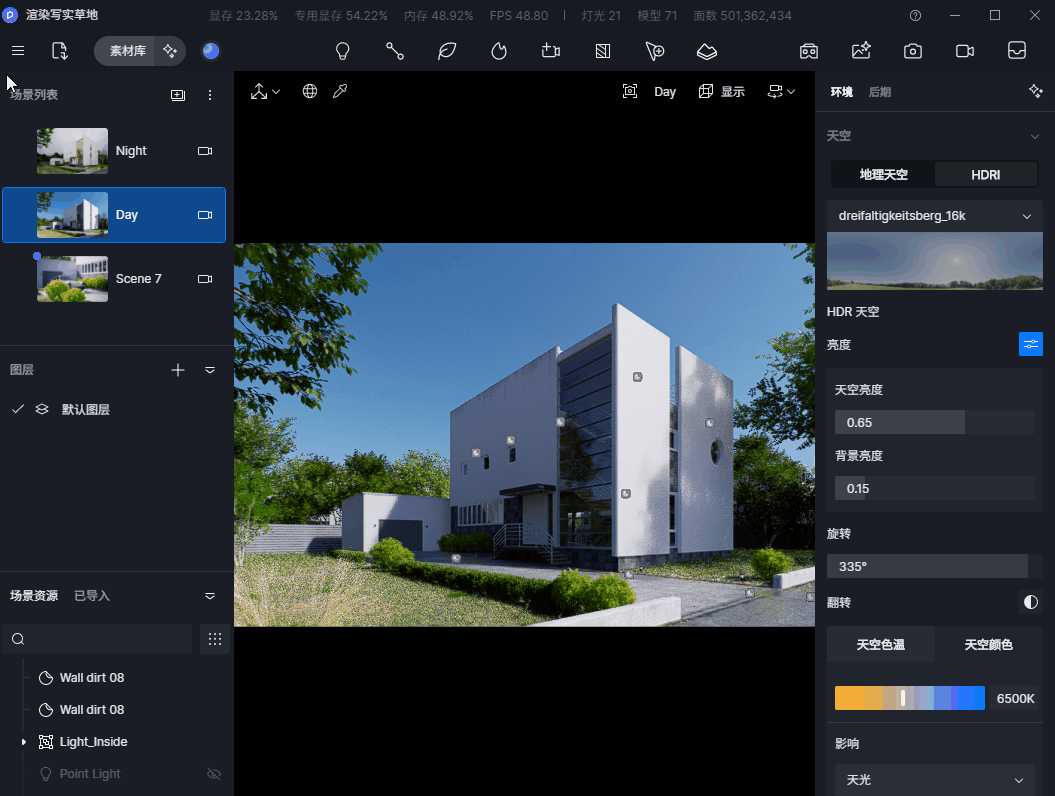Open the 已导入 imported assets tab

[92, 595]
